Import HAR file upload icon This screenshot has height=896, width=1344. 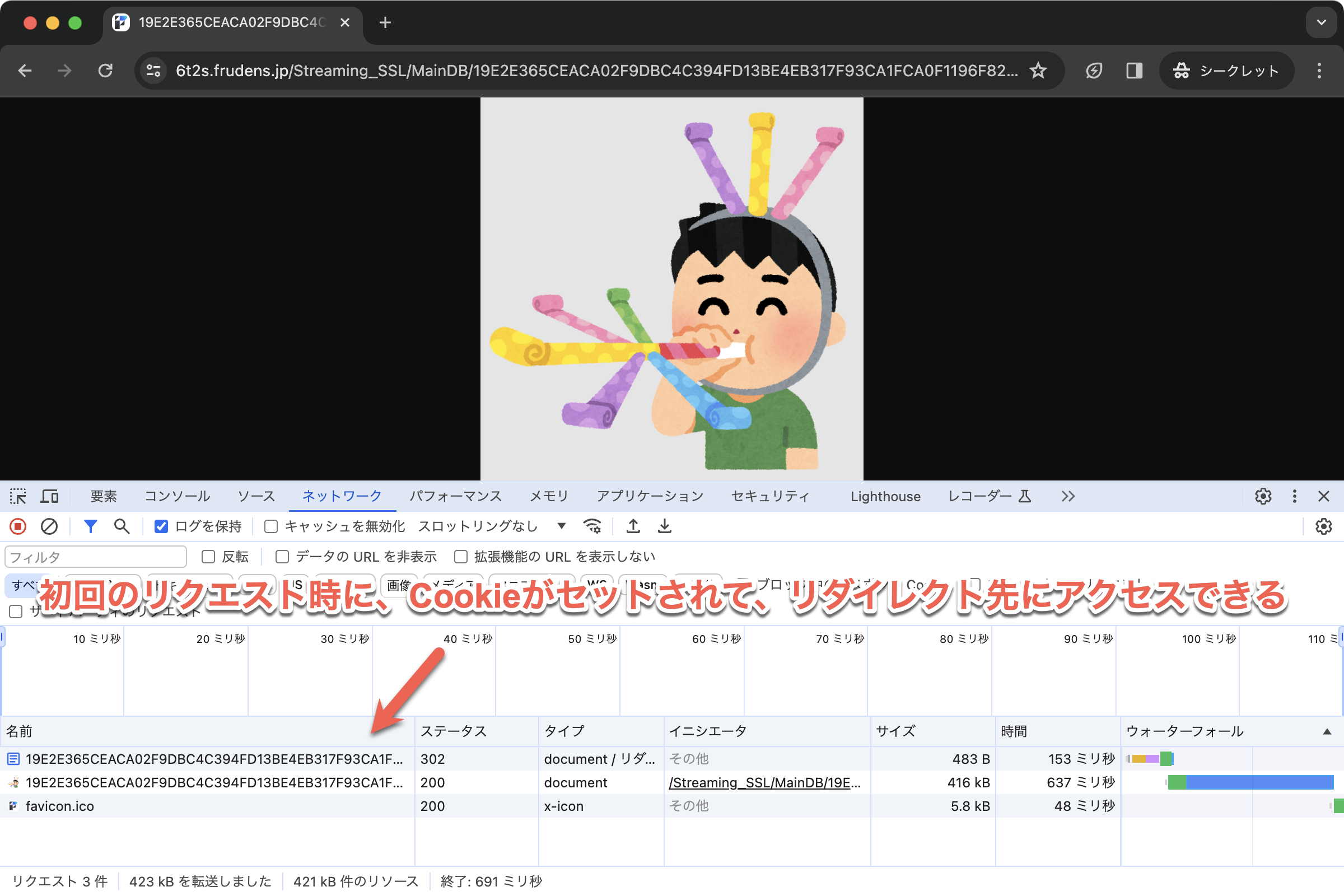point(633,526)
